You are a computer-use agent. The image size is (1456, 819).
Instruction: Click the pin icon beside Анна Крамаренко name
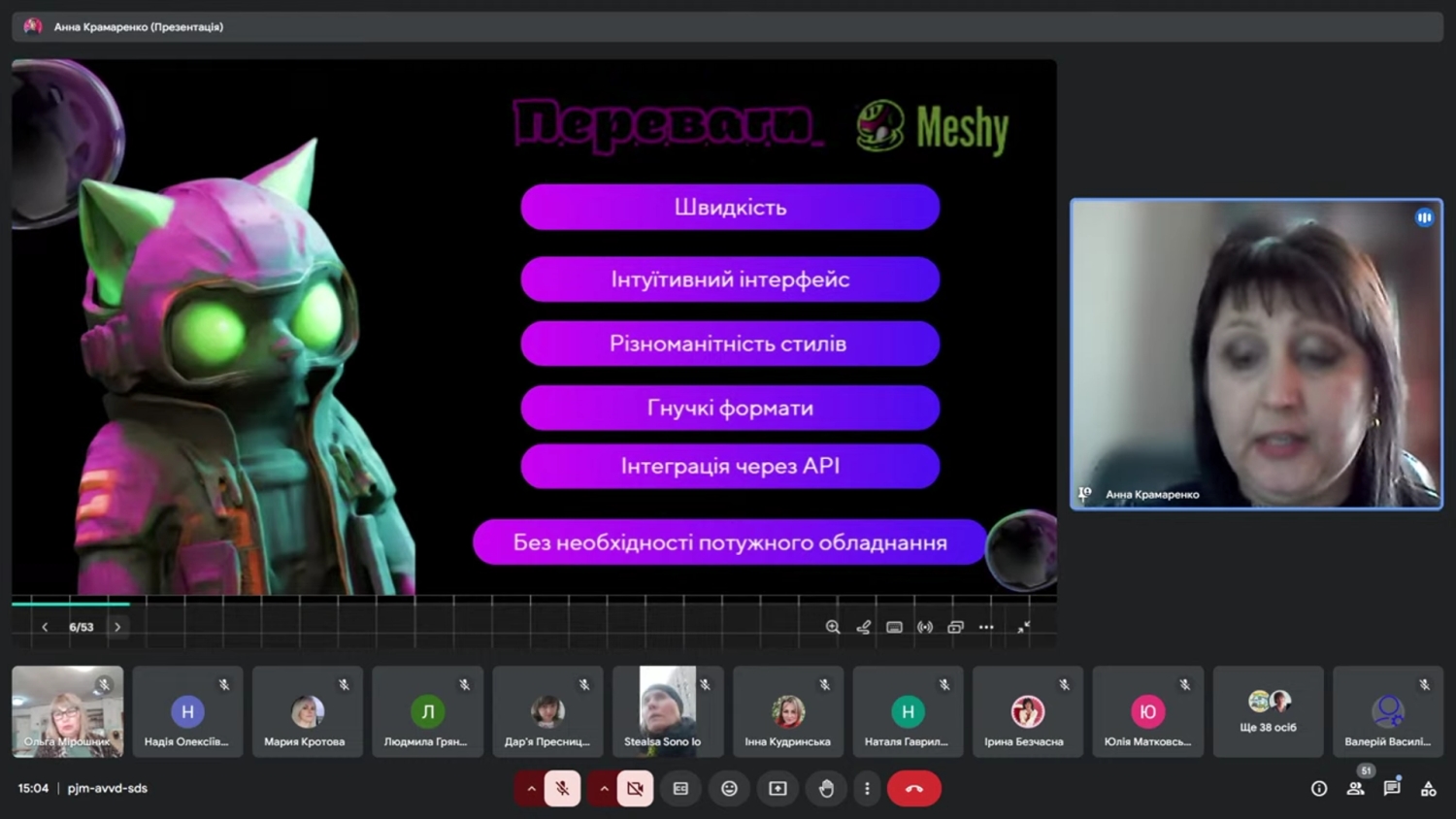[x=1085, y=494]
